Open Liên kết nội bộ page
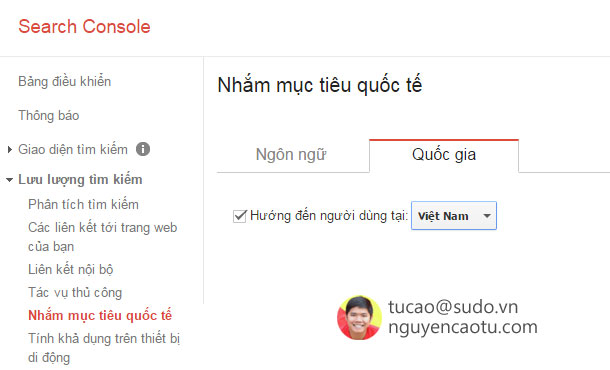 70,269
